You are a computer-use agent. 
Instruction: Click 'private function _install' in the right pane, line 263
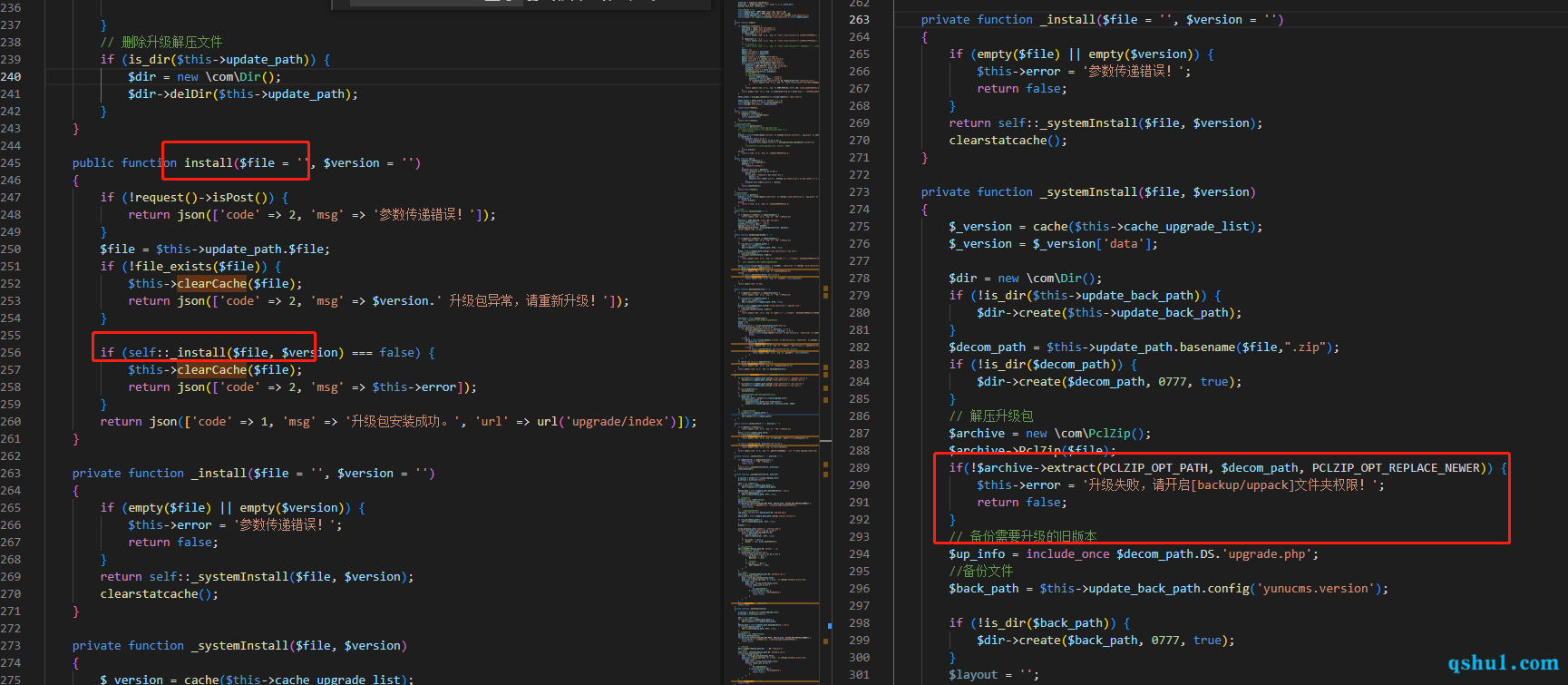1102,19
